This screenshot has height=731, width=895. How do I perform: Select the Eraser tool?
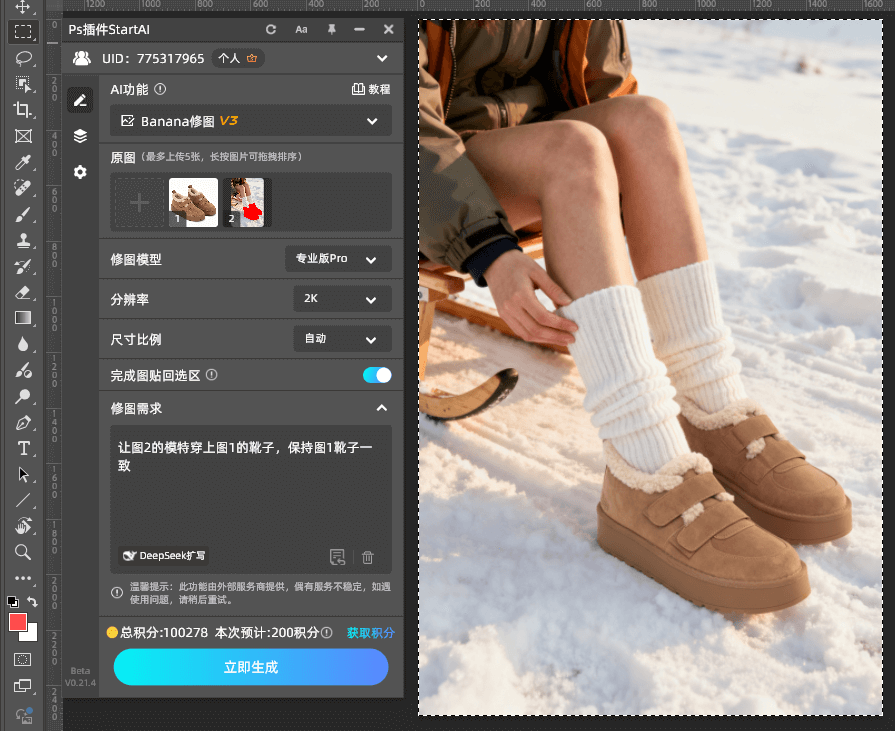tap(25, 292)
